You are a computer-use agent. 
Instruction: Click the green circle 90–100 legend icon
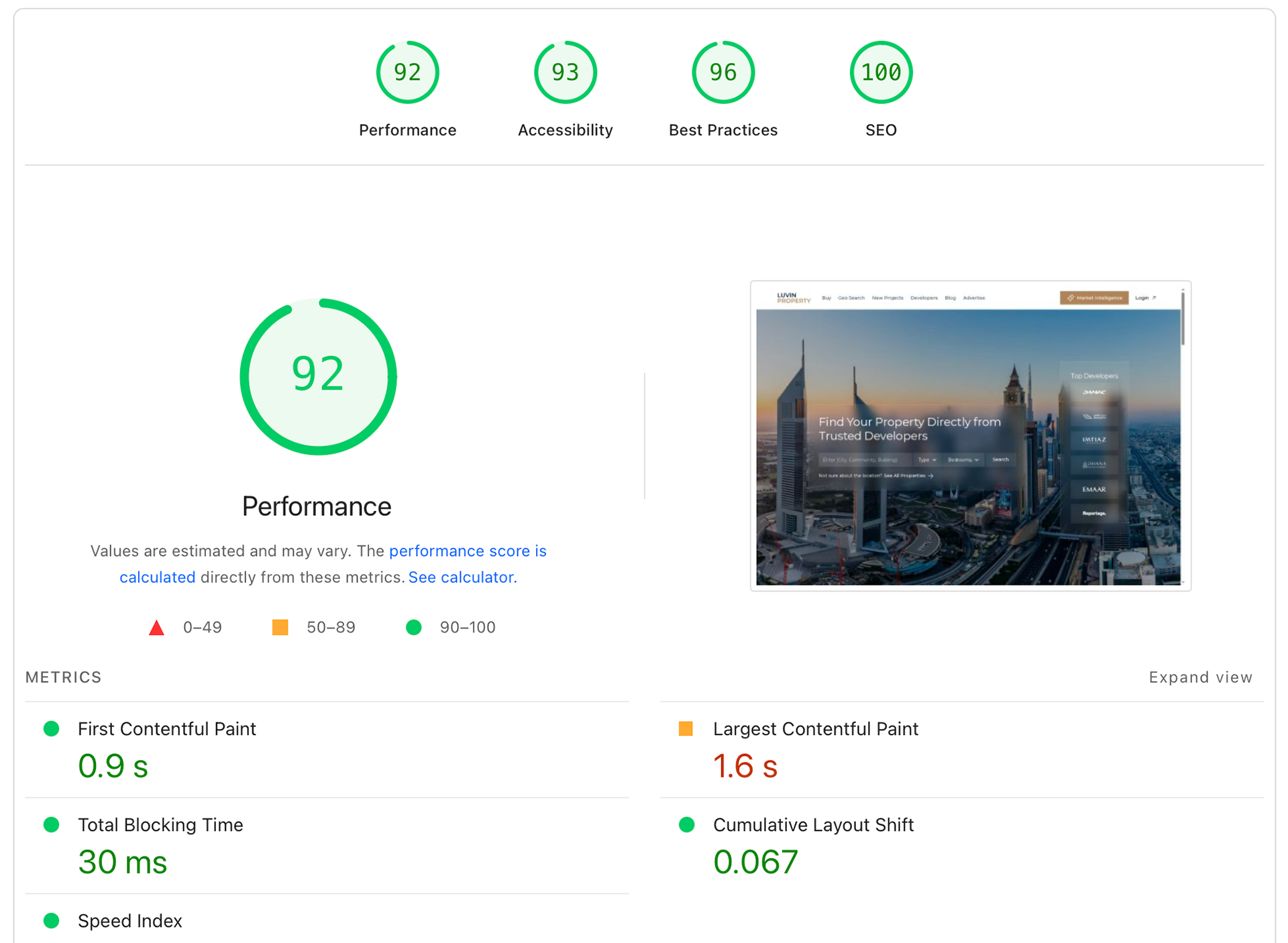pyautogui.click(x=414, y=628)
